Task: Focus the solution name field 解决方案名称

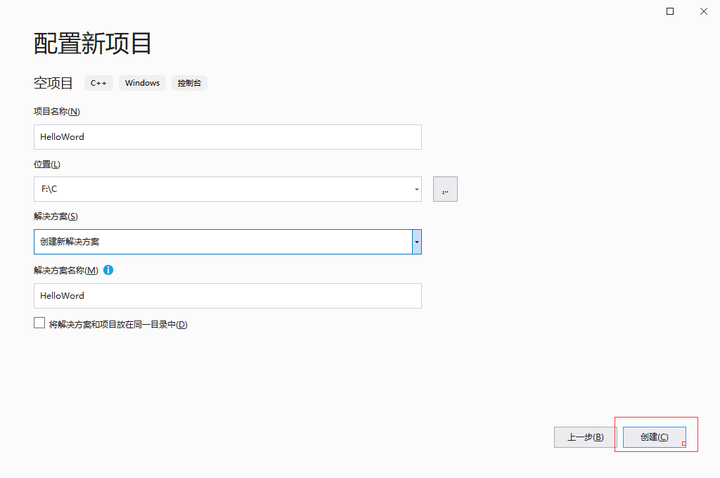Action: tap(227, 296)
